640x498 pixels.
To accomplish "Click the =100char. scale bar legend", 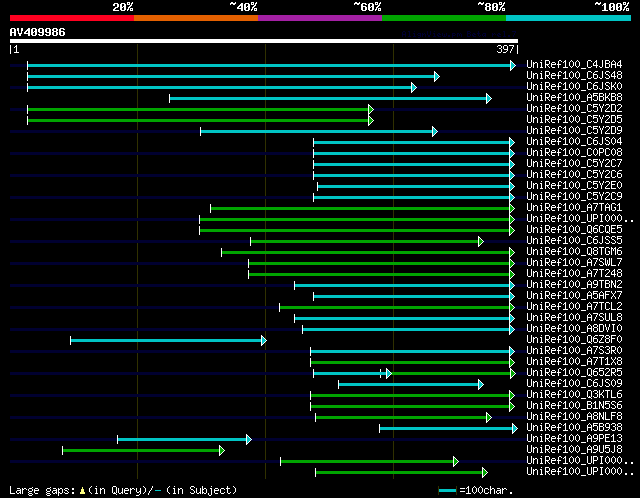I will [476, 490].
